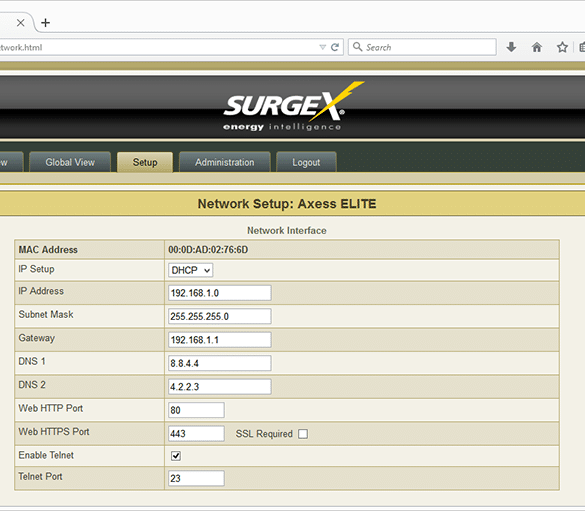Click the SurgeX logo
This screenshot has width=585, height=511.
[294, 106]
